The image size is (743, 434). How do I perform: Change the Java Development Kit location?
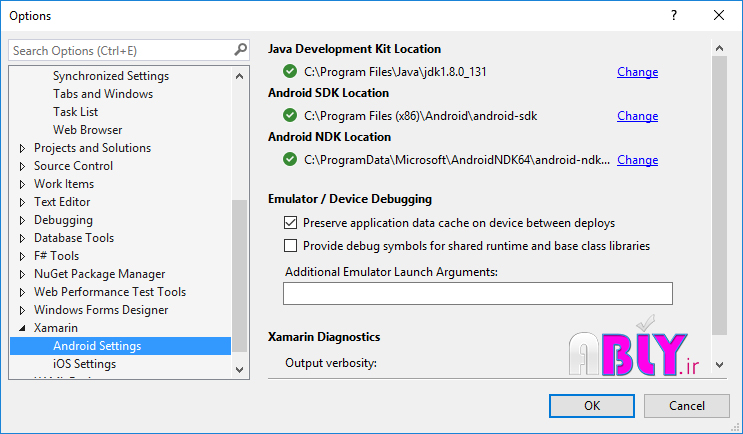[x=637, y=72]
